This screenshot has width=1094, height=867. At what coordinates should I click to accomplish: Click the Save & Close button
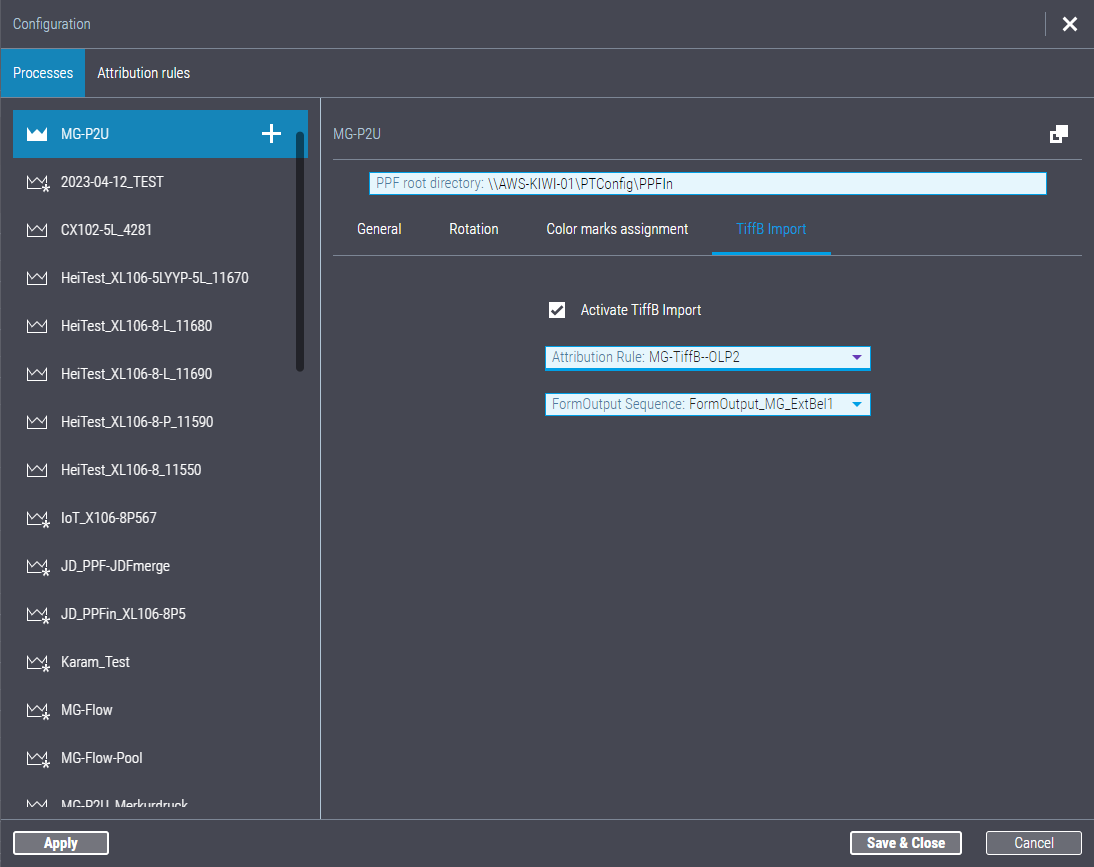pos(905,842)
